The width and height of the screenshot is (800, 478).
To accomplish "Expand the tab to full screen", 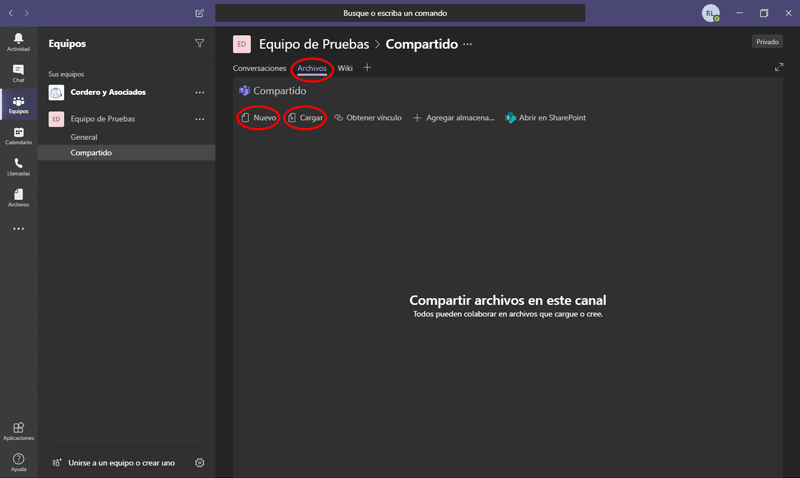I will 779,67.
